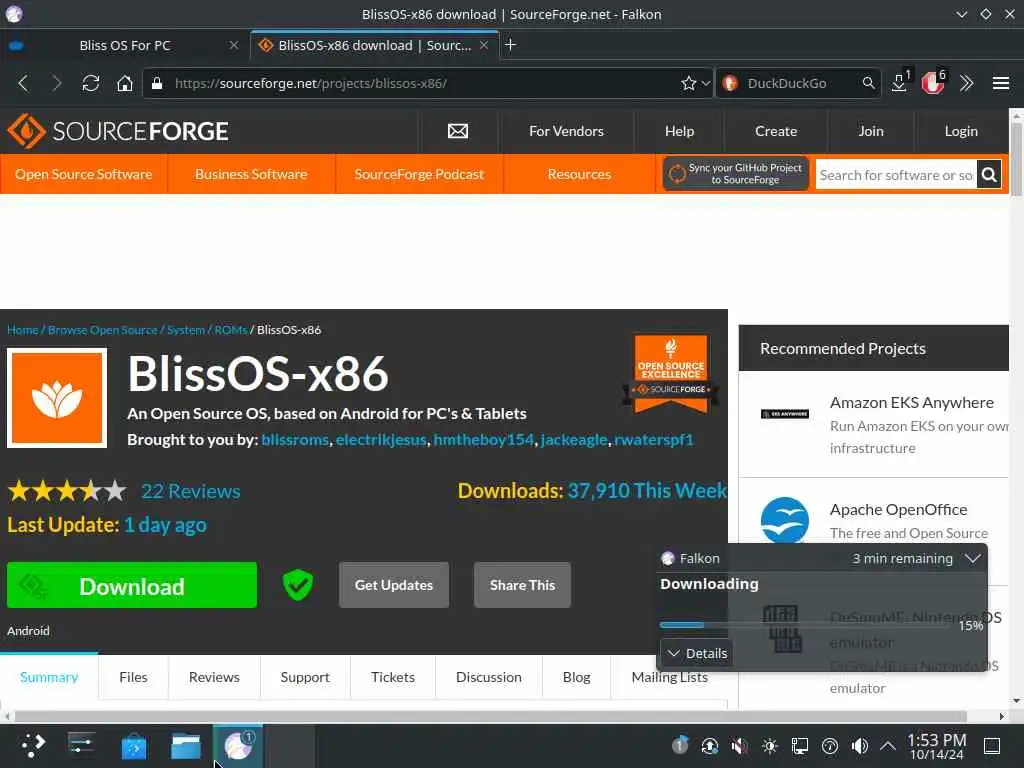Click the Get Updates button
The width and height of the screenshot is (1024, 768).
pyautogui.click(x=394, y=585)
